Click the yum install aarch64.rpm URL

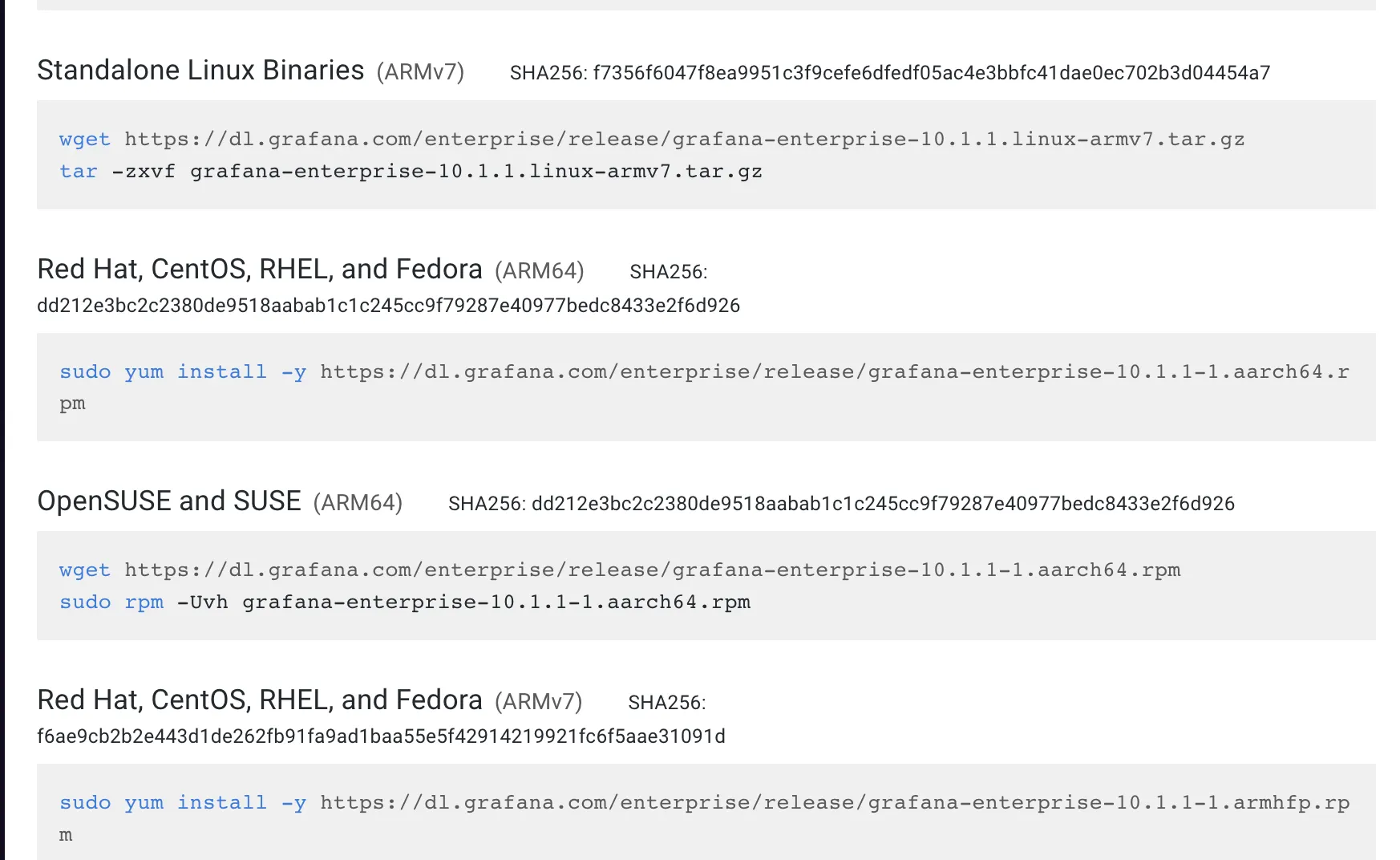[834, 372]
